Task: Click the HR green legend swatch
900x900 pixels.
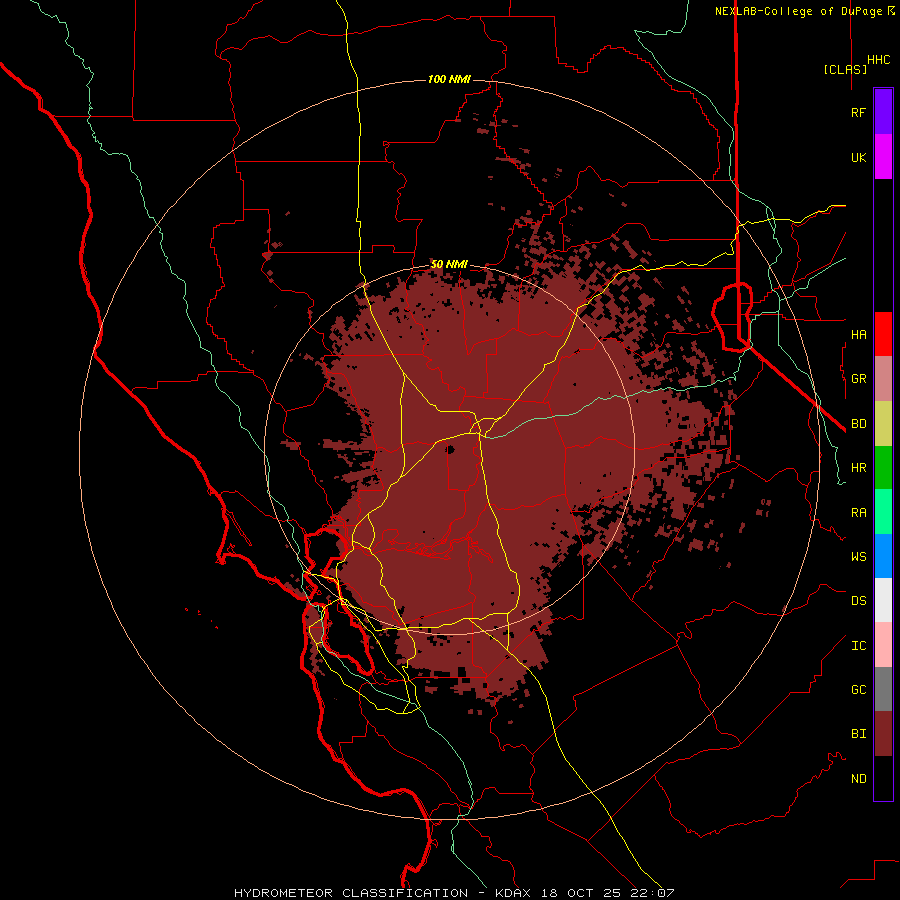Action: [883, 468]
